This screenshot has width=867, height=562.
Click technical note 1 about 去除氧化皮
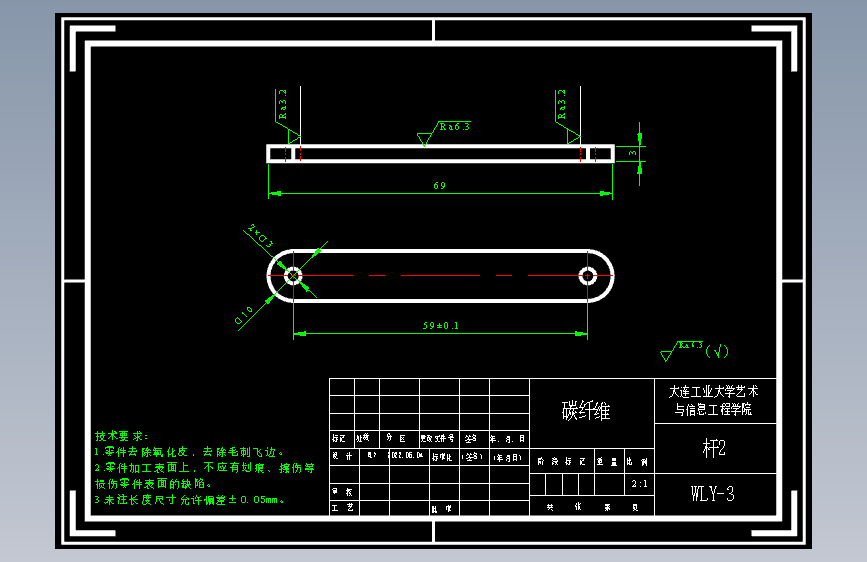click(189, 452)
